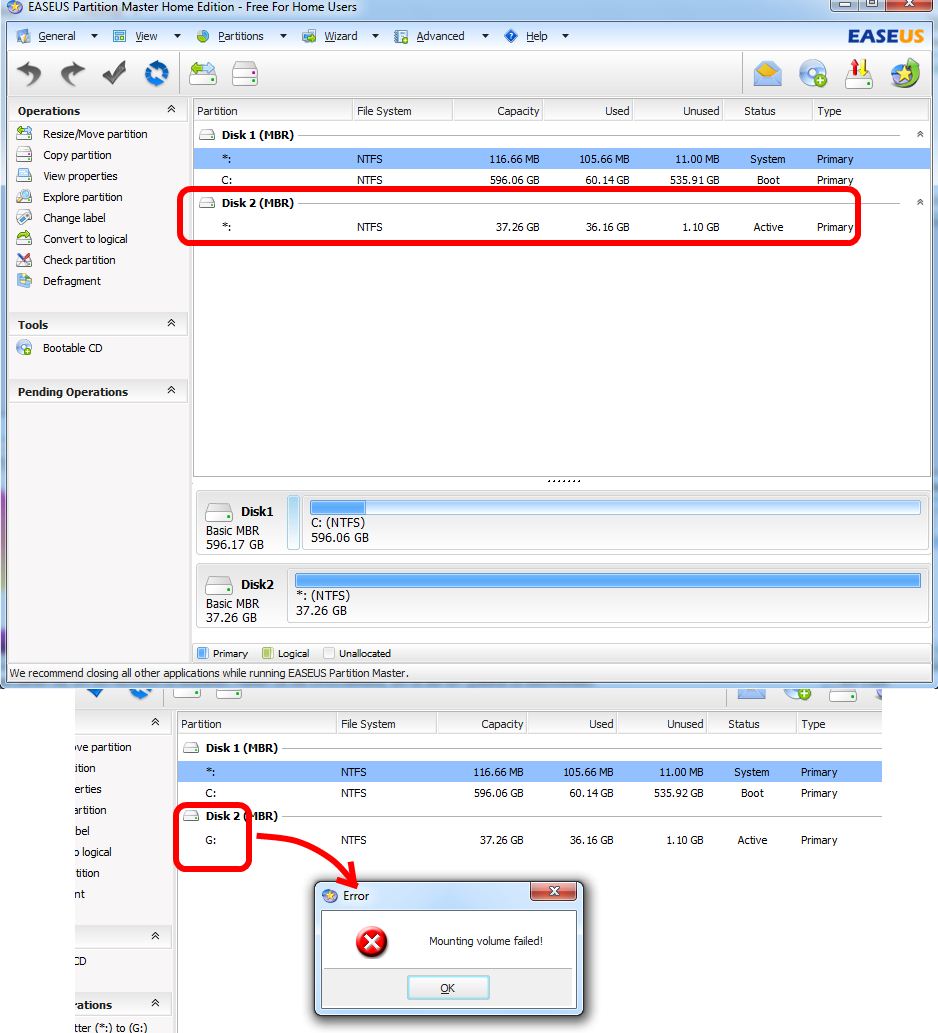Screen dimensions: 938x1033
Task: Click the Copy partition toolbar drive icon
Action: click(245, 73)
